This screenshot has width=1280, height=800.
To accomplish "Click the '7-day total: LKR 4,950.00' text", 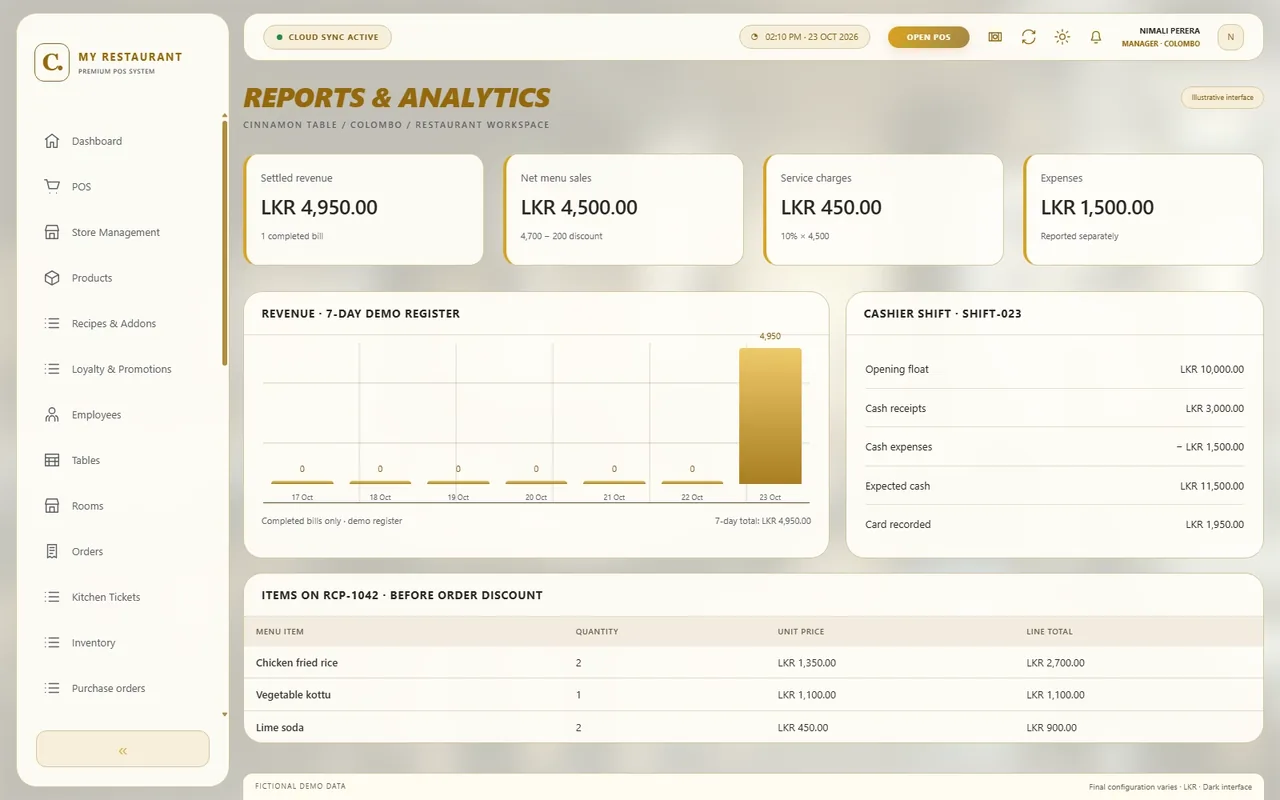I will point(763,521).
